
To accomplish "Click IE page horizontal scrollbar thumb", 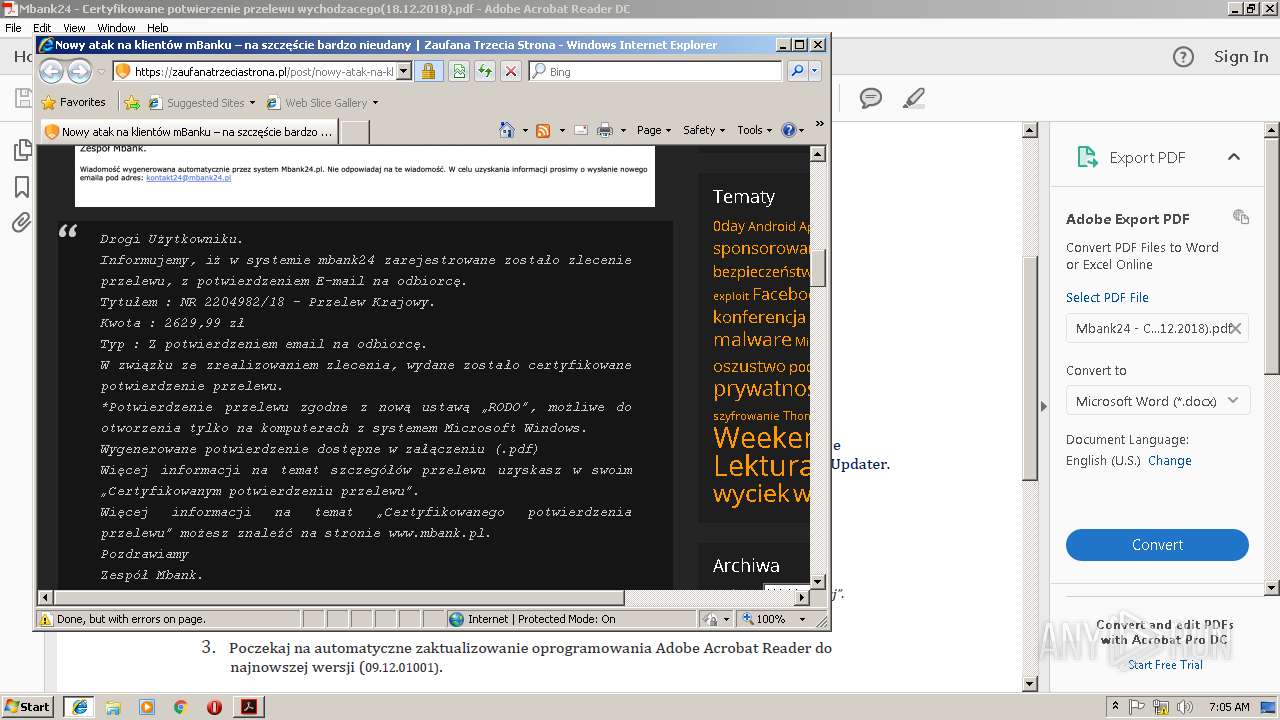I will [339, 598].
